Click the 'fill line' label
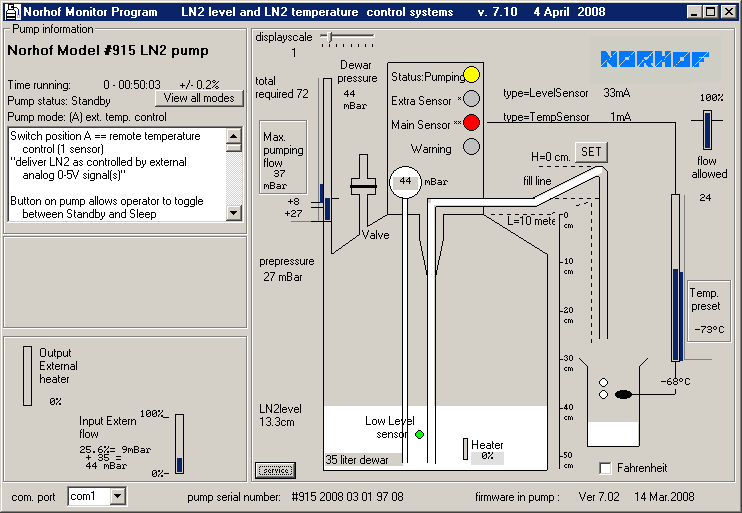742x513 pixels. point(537,181)
